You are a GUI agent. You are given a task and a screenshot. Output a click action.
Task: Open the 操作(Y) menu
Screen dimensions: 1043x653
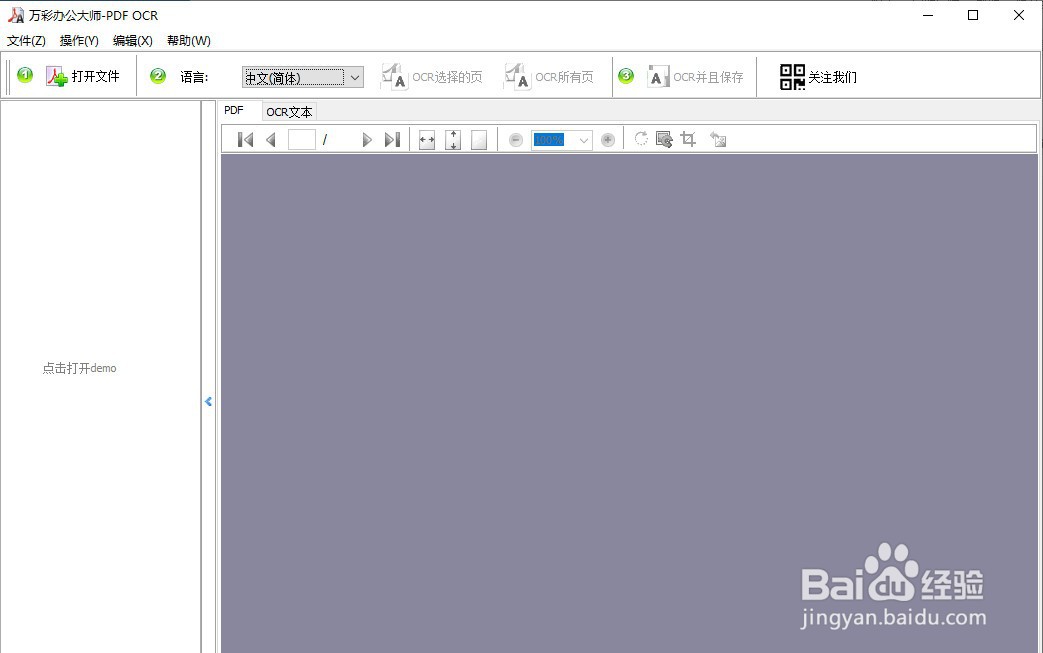click(79, 41)
